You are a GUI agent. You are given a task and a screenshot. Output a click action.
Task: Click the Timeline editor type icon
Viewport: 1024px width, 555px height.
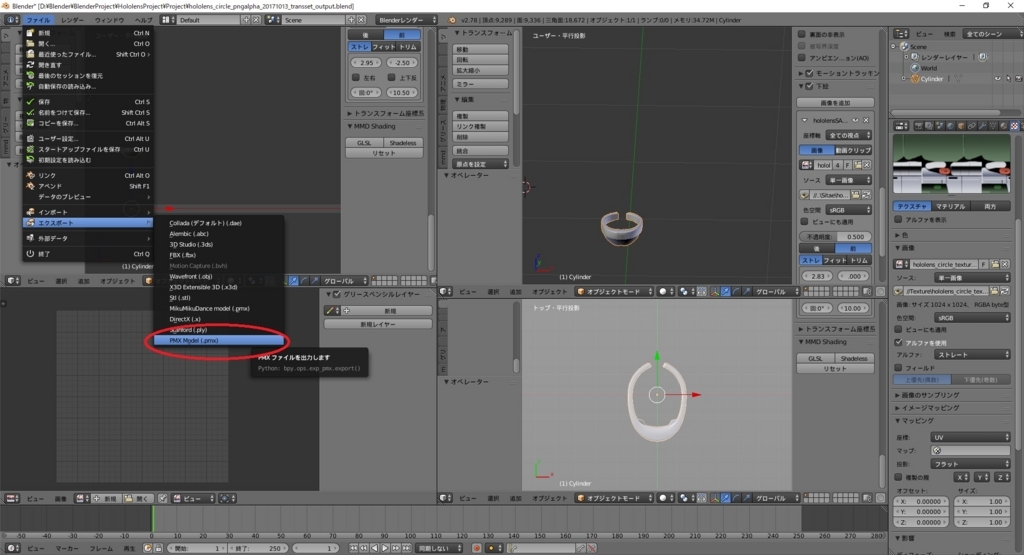click(x=12, y=548)
